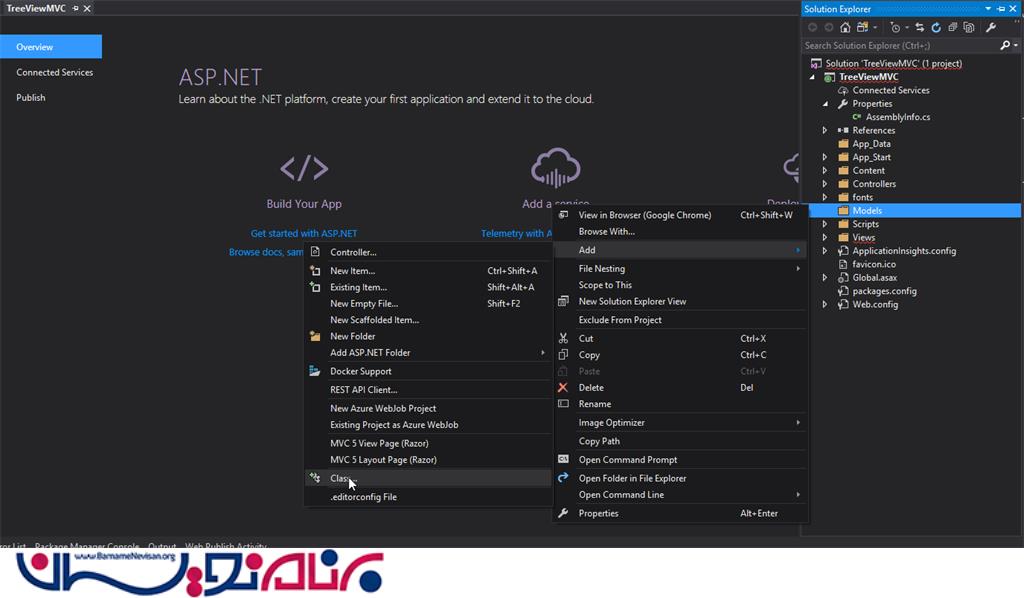1024x598 pixels.
Task: Click the New Solution Explorer View icon
Action: (563, 301)
